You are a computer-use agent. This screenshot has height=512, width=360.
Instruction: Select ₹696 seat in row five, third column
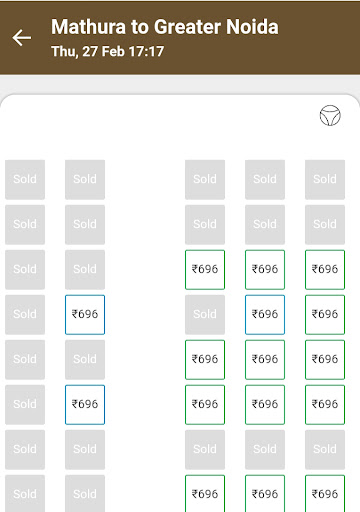point(205,359)
